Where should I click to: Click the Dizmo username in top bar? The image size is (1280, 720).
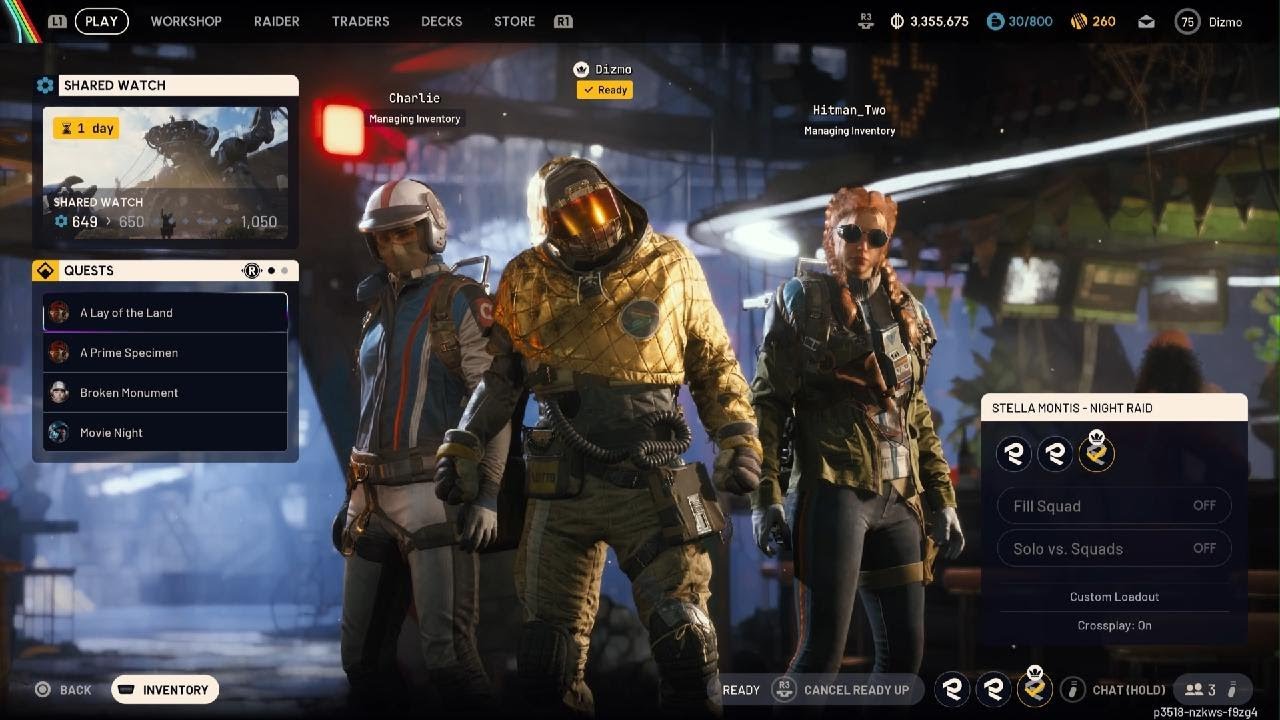(x=1225, y=21)
